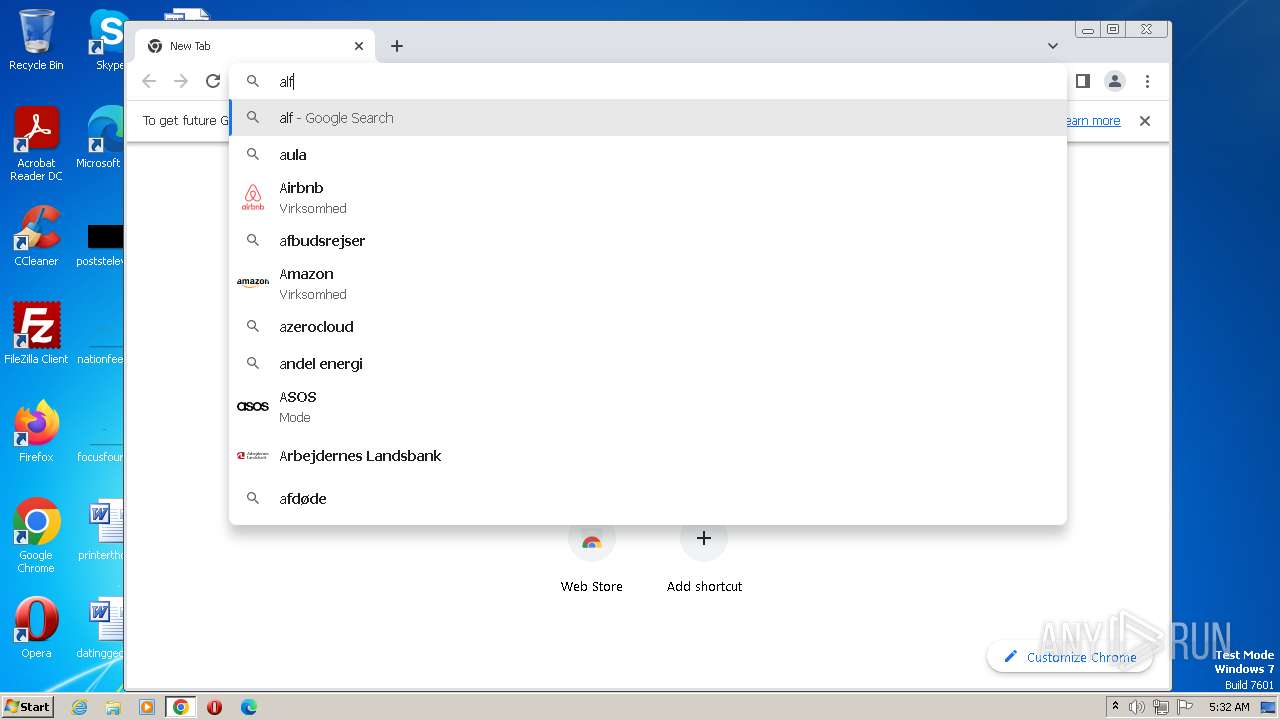Select the Amazon suggestion
Image resolution: width=1280 pixels, height=720 pixels.
tap(648, 284)
